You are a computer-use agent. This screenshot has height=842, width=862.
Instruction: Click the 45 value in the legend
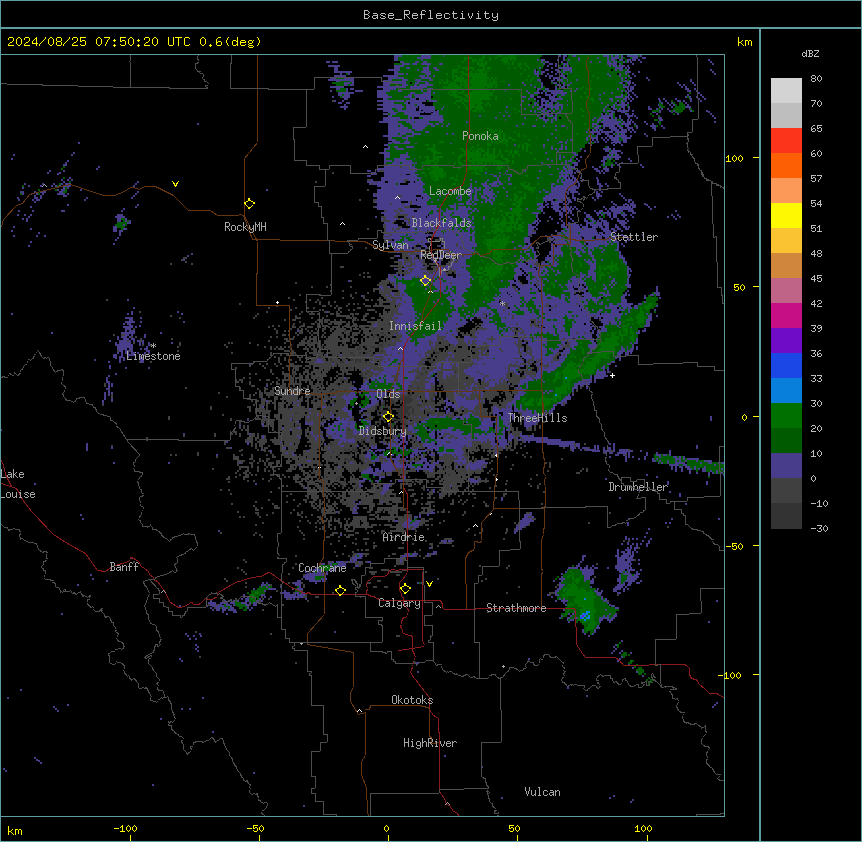click(x=816, y=279)
